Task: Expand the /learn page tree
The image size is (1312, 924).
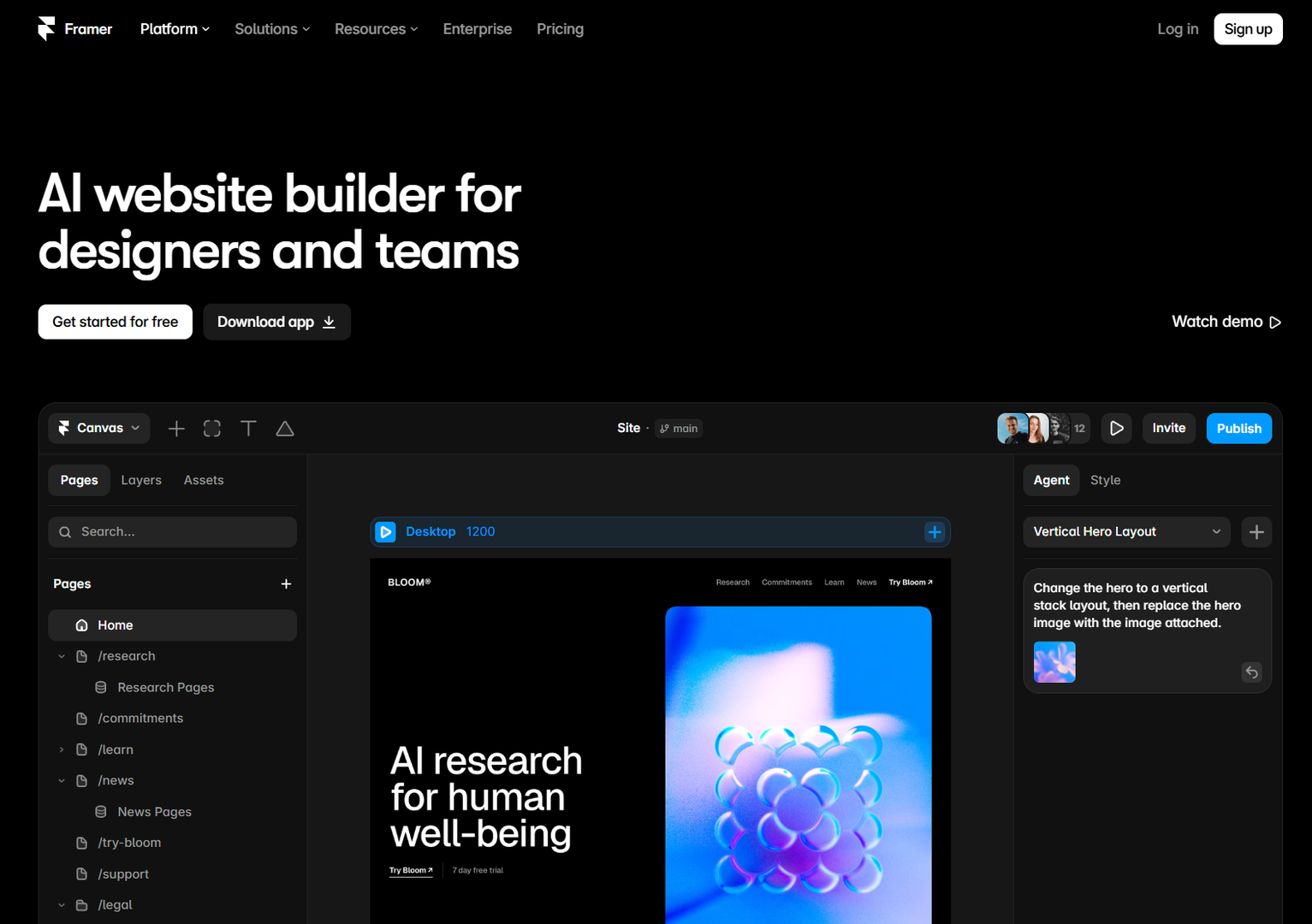Action: [x=62, y=749]
